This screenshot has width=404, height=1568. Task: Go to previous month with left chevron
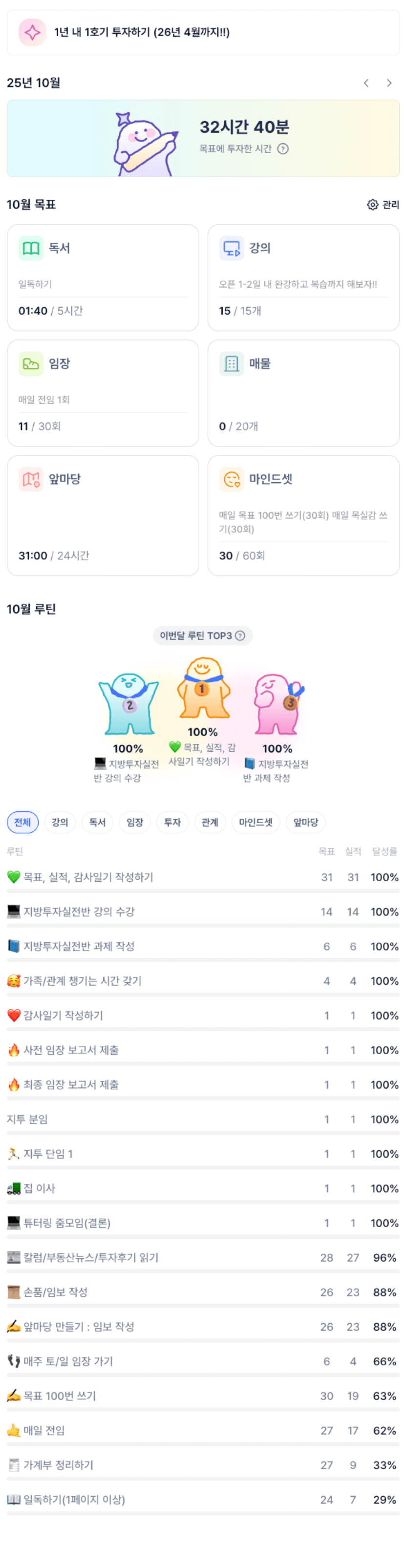[366, 83]
